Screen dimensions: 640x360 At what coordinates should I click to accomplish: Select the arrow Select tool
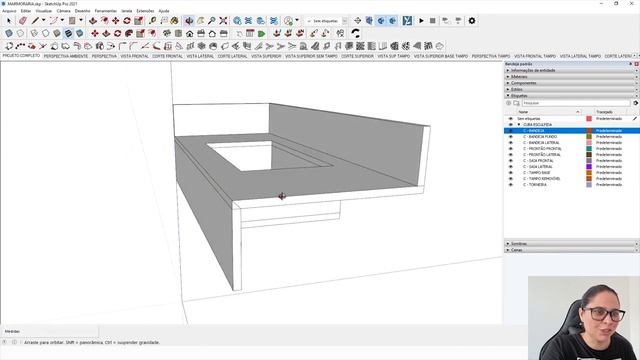[9, 20]
